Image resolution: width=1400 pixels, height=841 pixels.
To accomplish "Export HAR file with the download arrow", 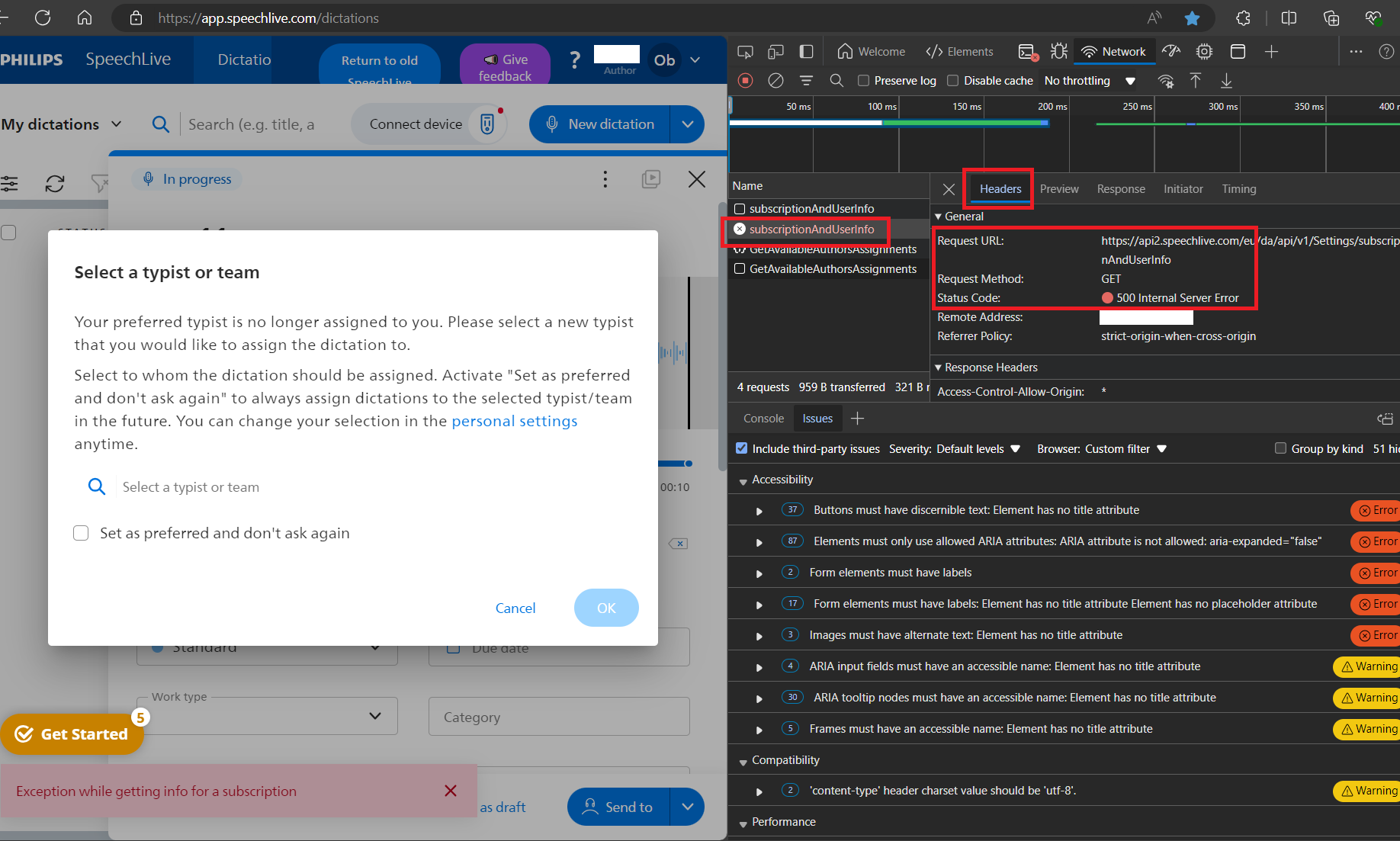I will point(1226,81).
